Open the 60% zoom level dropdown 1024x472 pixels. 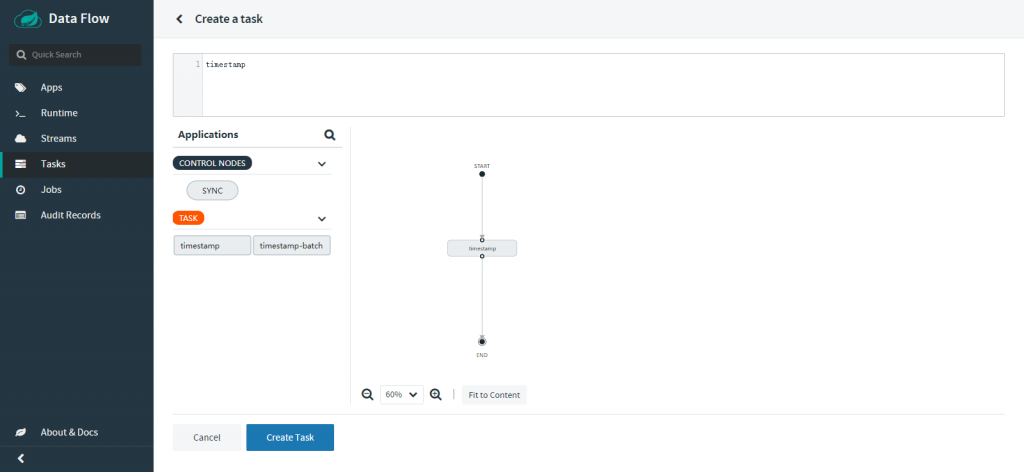click(x=401, y=395)
